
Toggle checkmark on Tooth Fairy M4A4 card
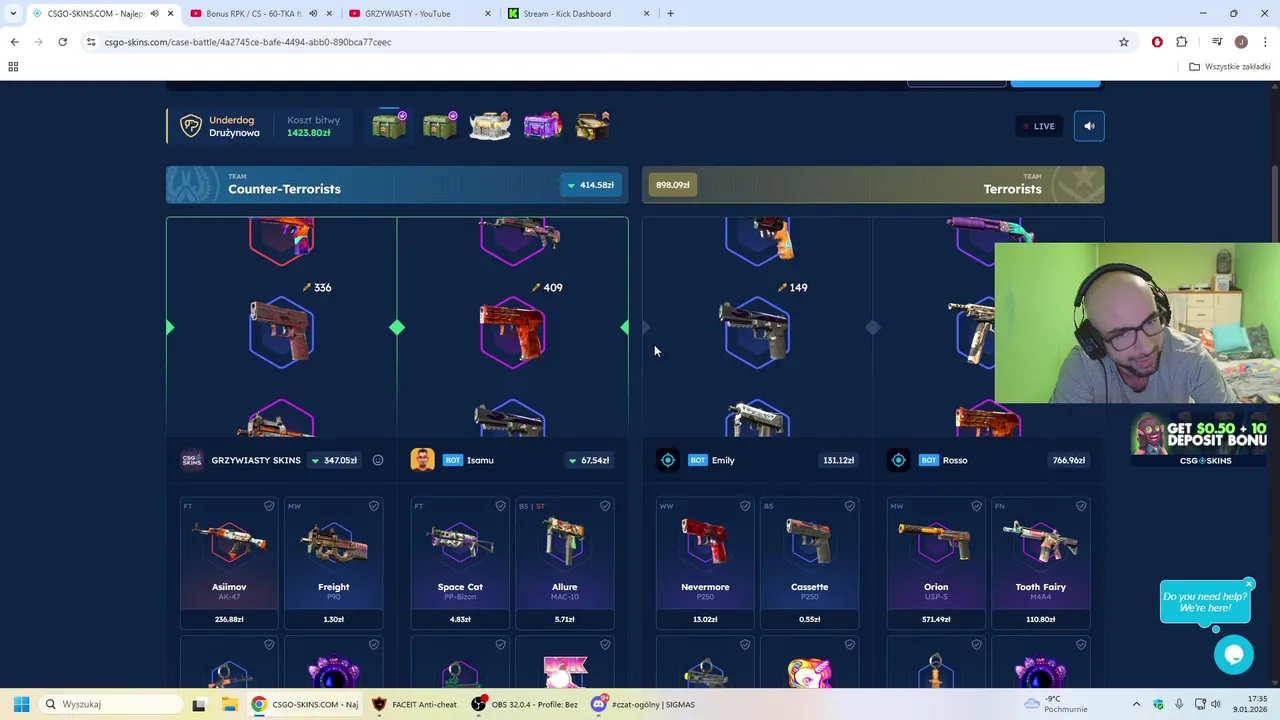tap(1081, 506)
